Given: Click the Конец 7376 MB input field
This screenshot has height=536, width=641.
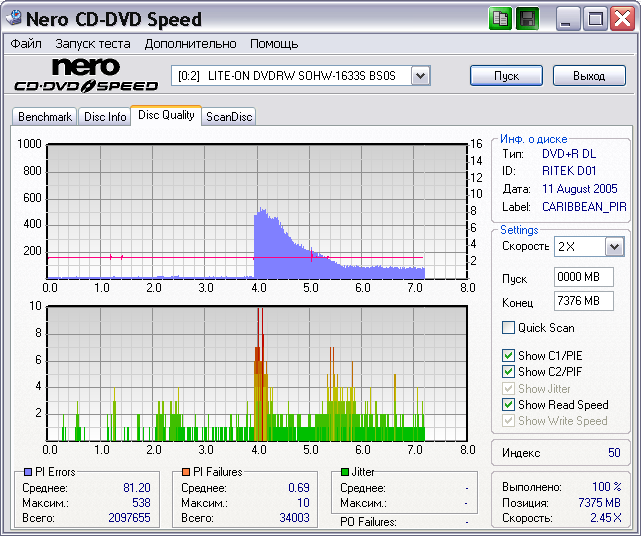Looking at the screenshot, I should pos(583,301).
